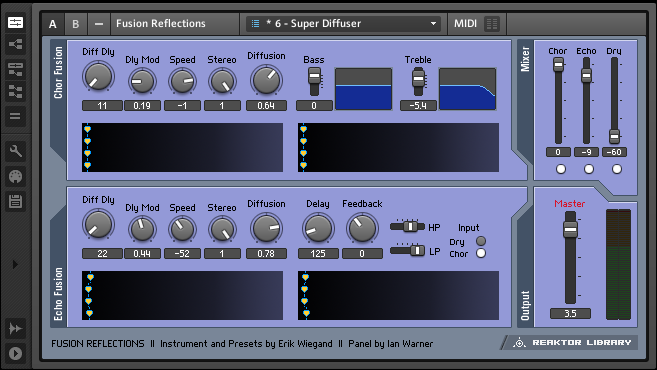Select the Chor input radio button
This screenshot has width=657, height=370.
481,253
